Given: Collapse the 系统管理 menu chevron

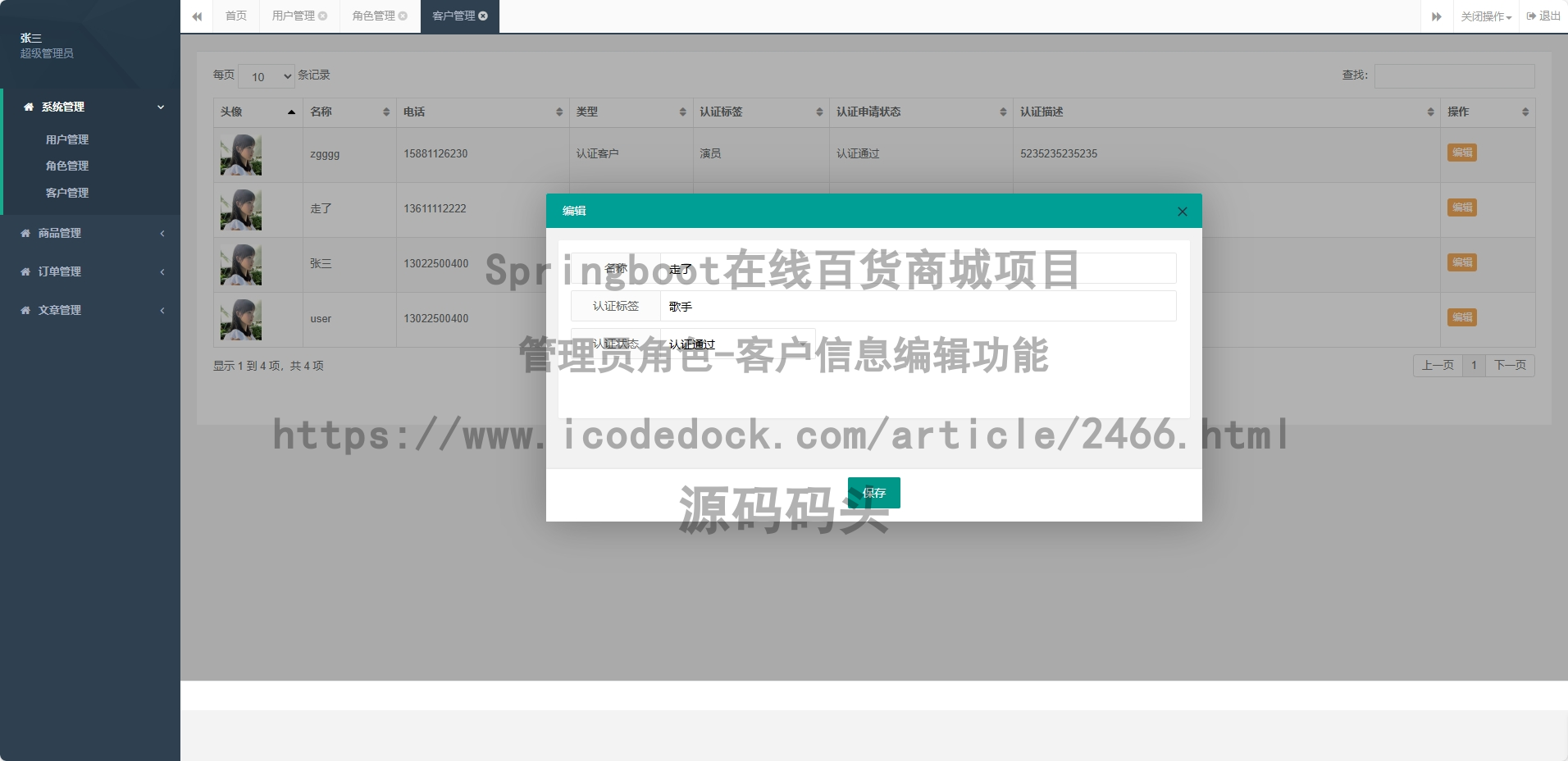Looking at the screenshot, I should (161, 107).
